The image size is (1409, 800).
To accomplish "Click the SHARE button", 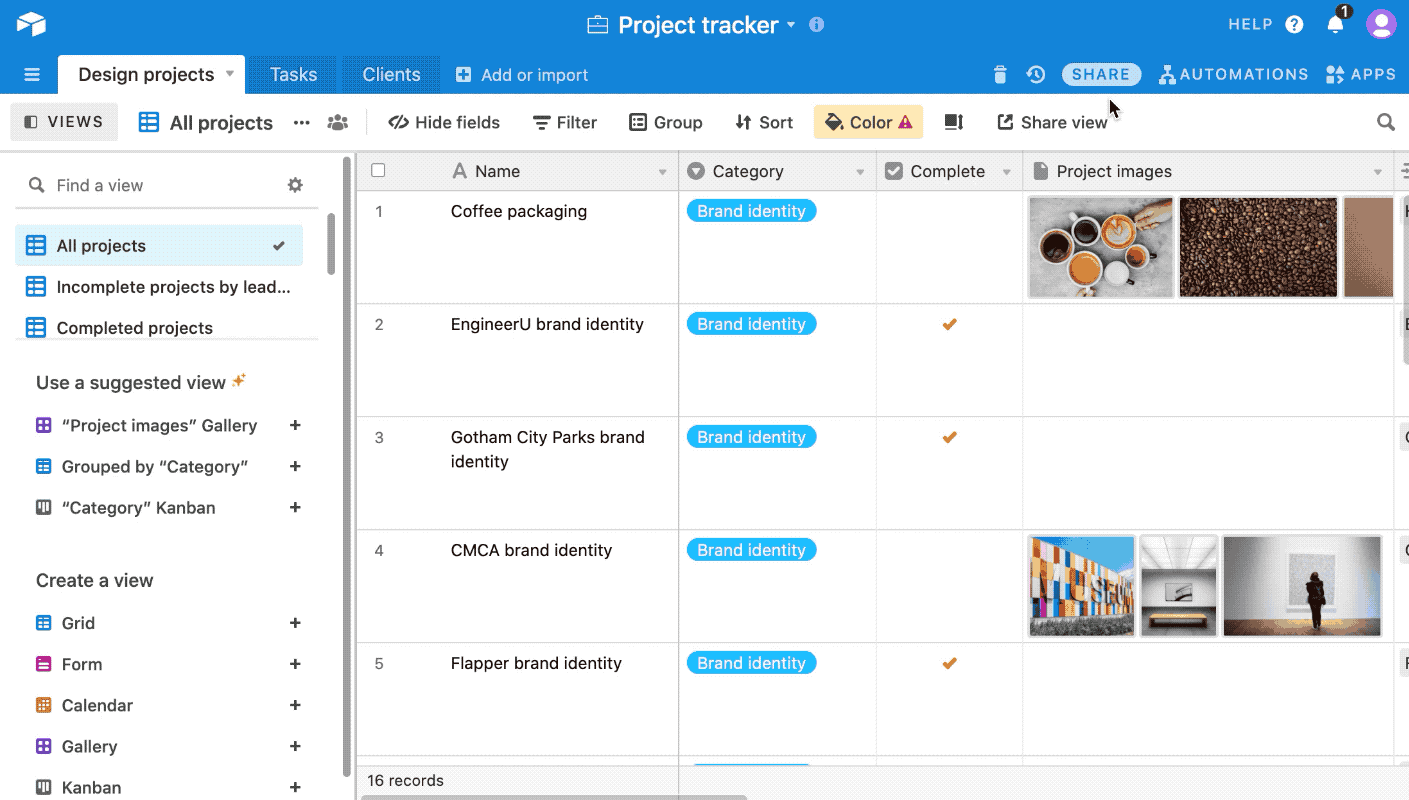I will [x=1100, y=74].
